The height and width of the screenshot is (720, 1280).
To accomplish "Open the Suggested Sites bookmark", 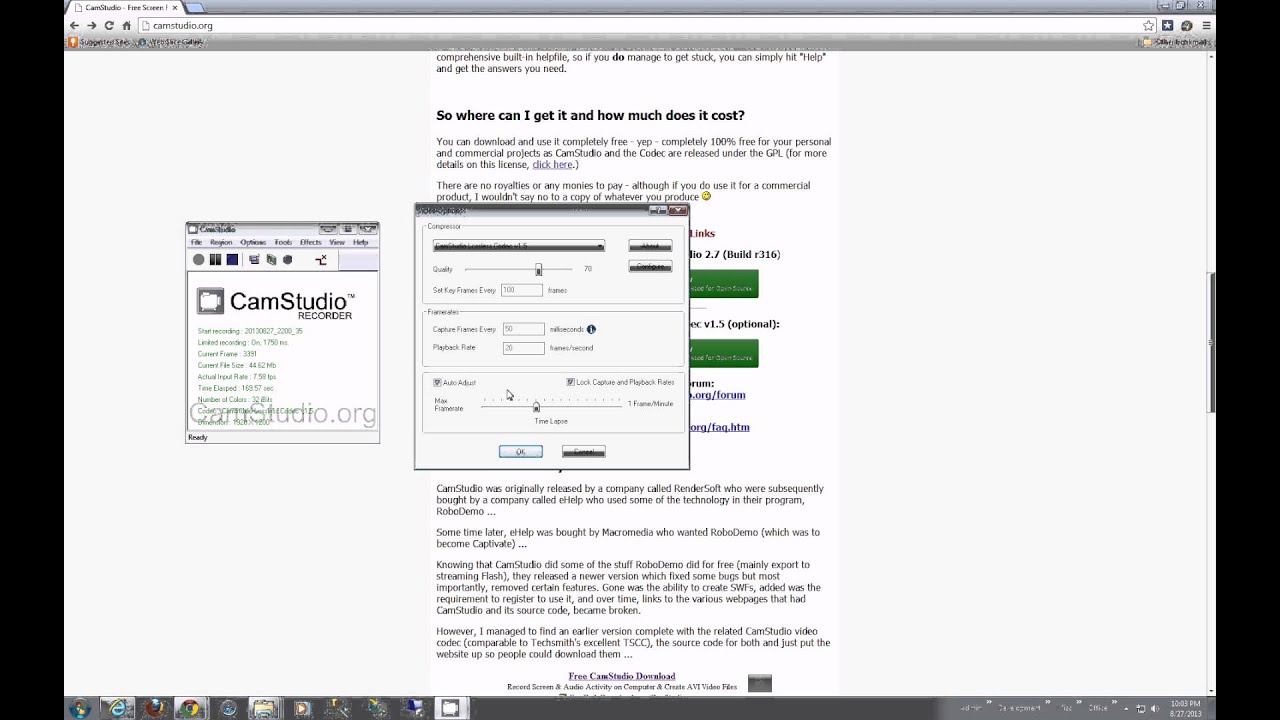I will 99,42.
